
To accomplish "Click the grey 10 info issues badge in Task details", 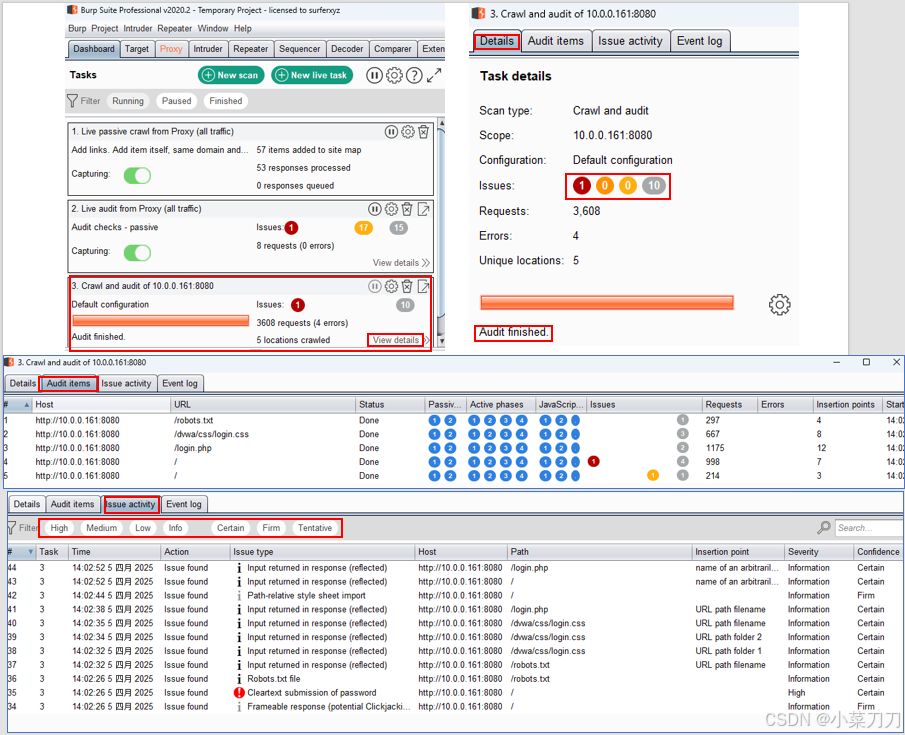I will 653,185.
